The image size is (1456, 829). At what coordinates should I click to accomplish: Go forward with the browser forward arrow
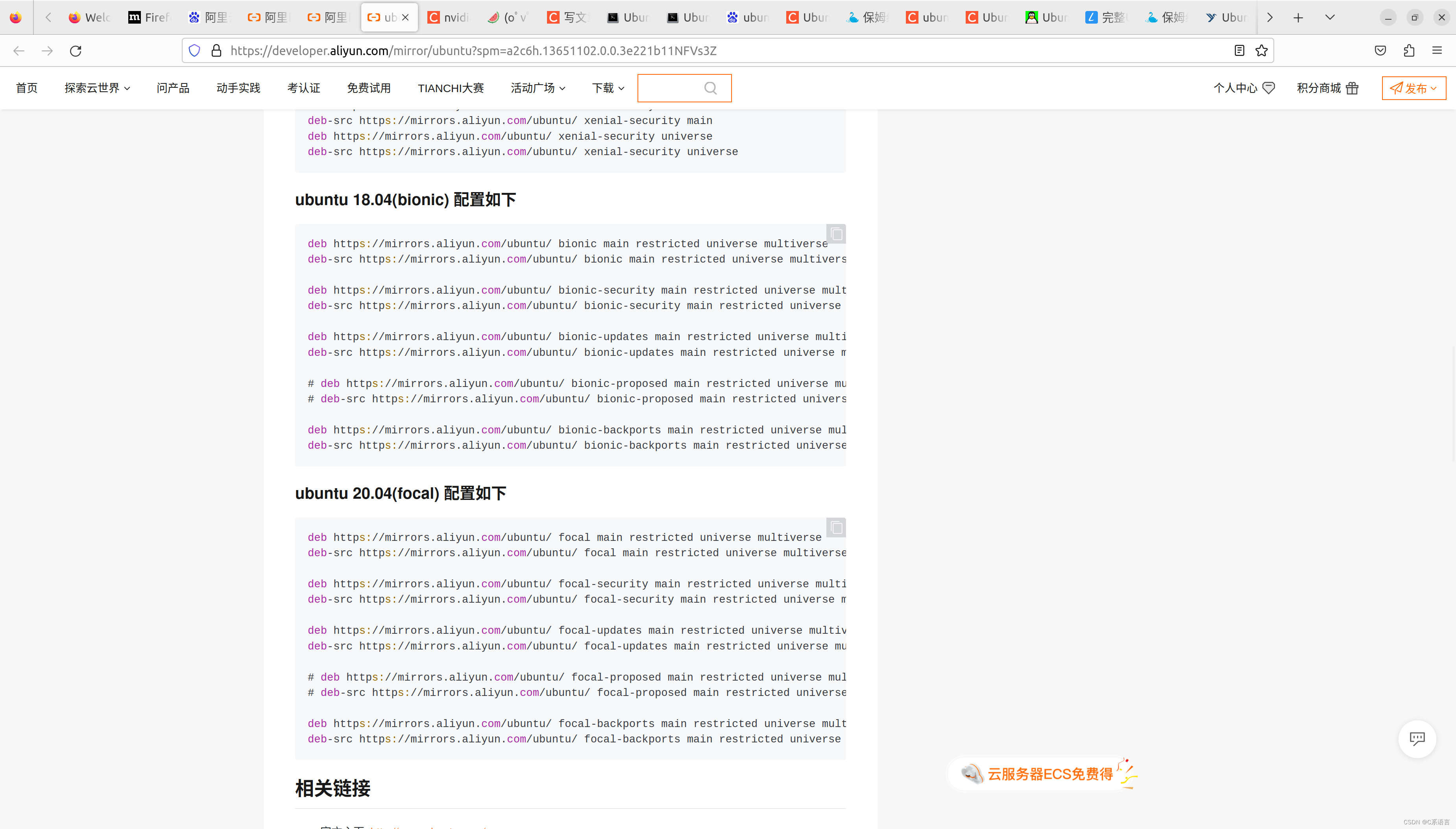pyautogui.click(x=47, y=51)
